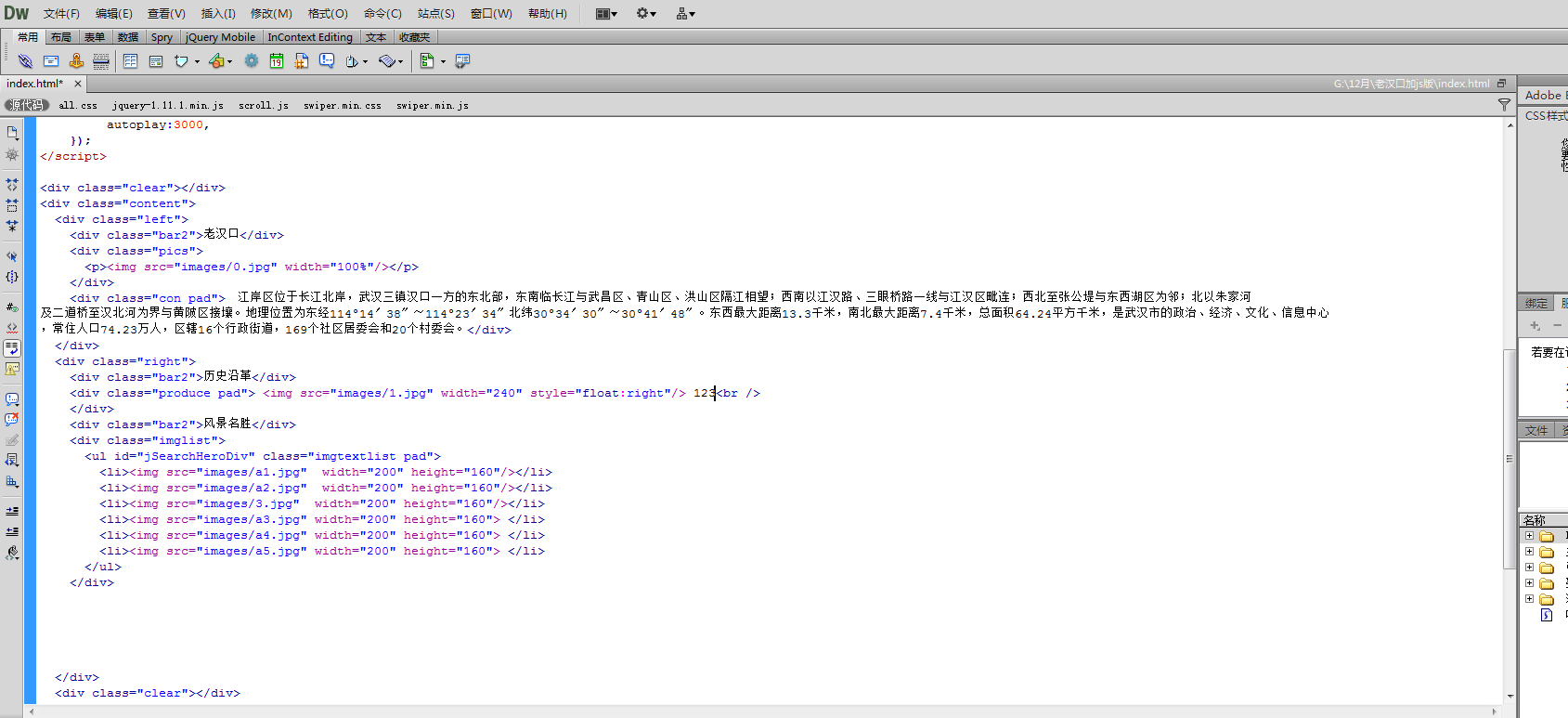
Task: Click the Named Anchor icon
Action: (x=76, y=61)
